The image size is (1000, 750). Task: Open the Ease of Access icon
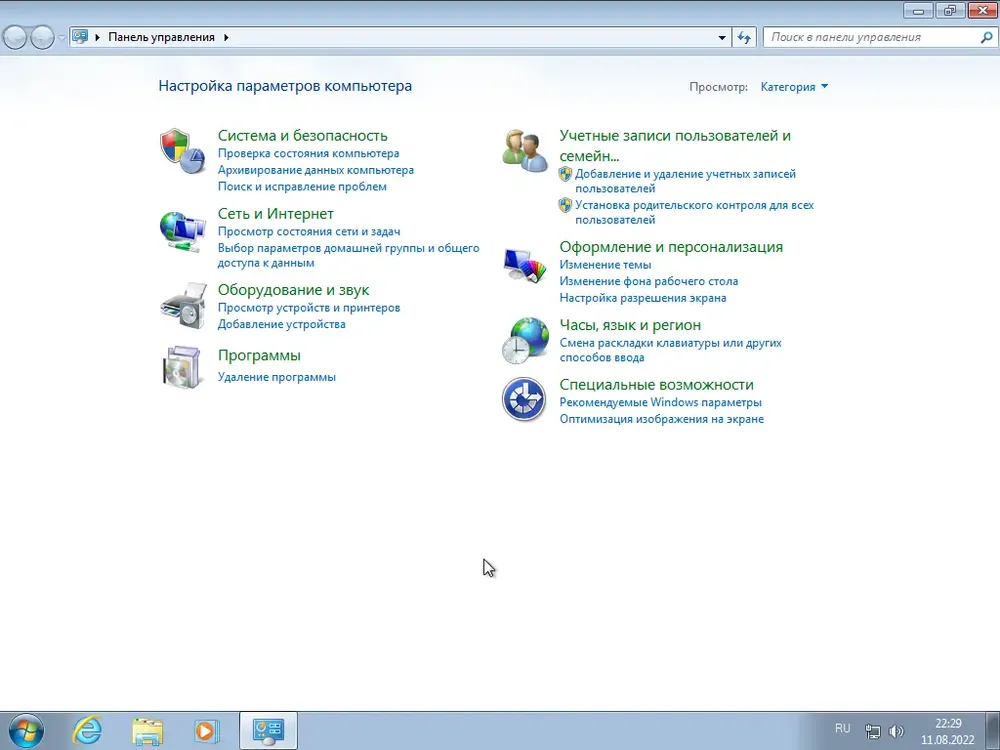(523, 400)
